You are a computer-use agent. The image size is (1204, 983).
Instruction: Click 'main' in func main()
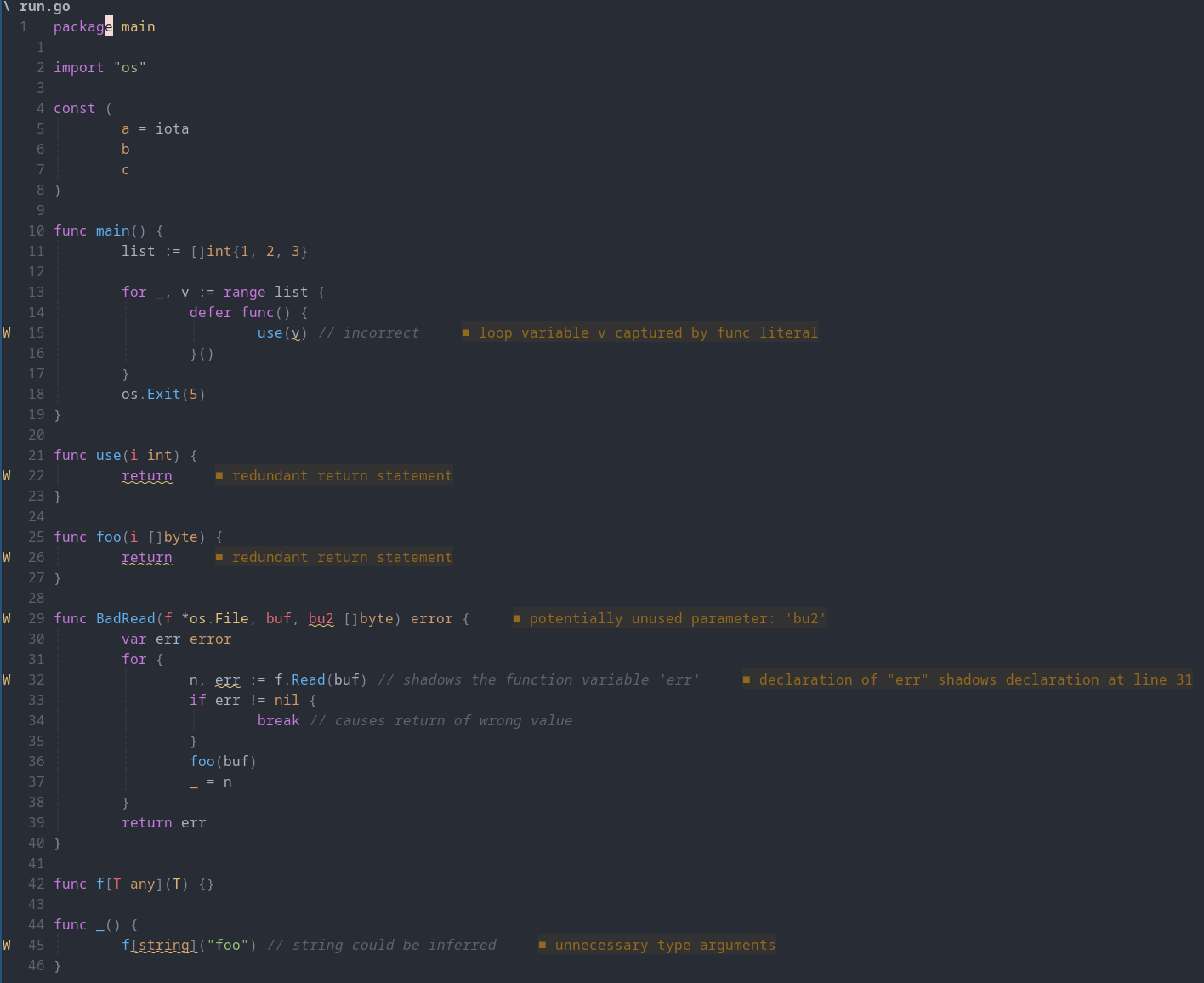click(x=113, y=230)
